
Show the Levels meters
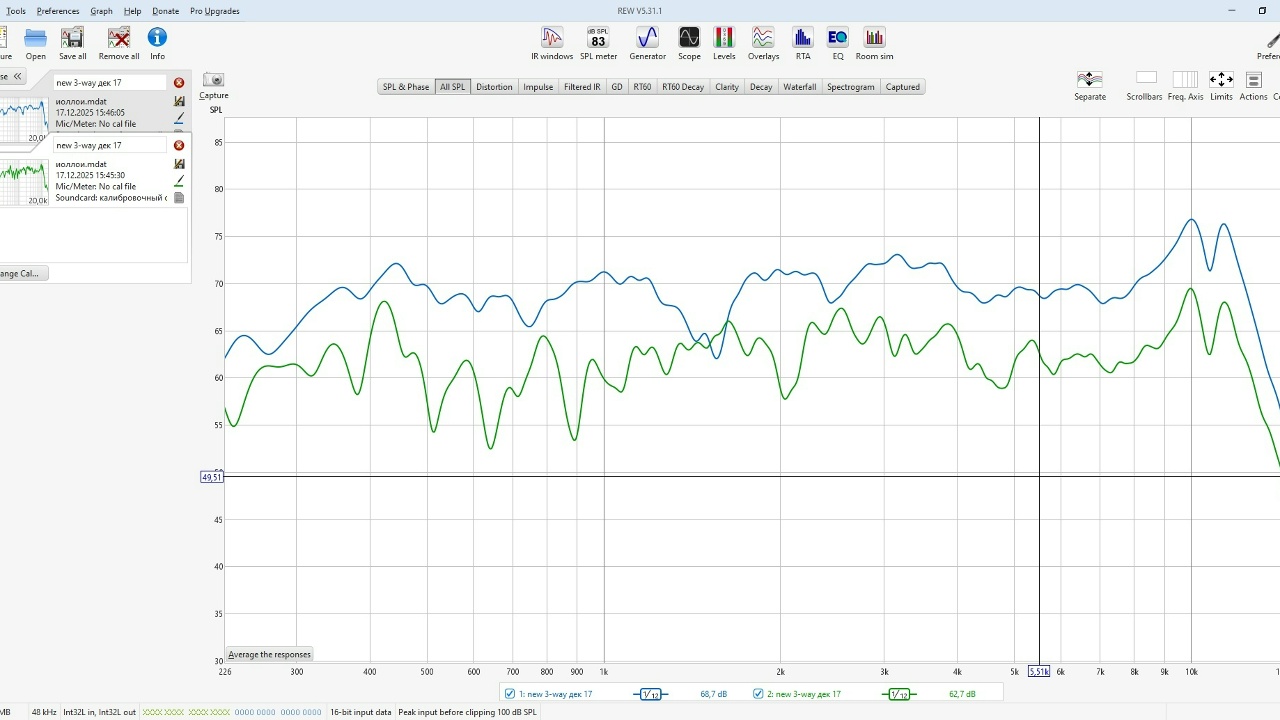coord(724,43)
